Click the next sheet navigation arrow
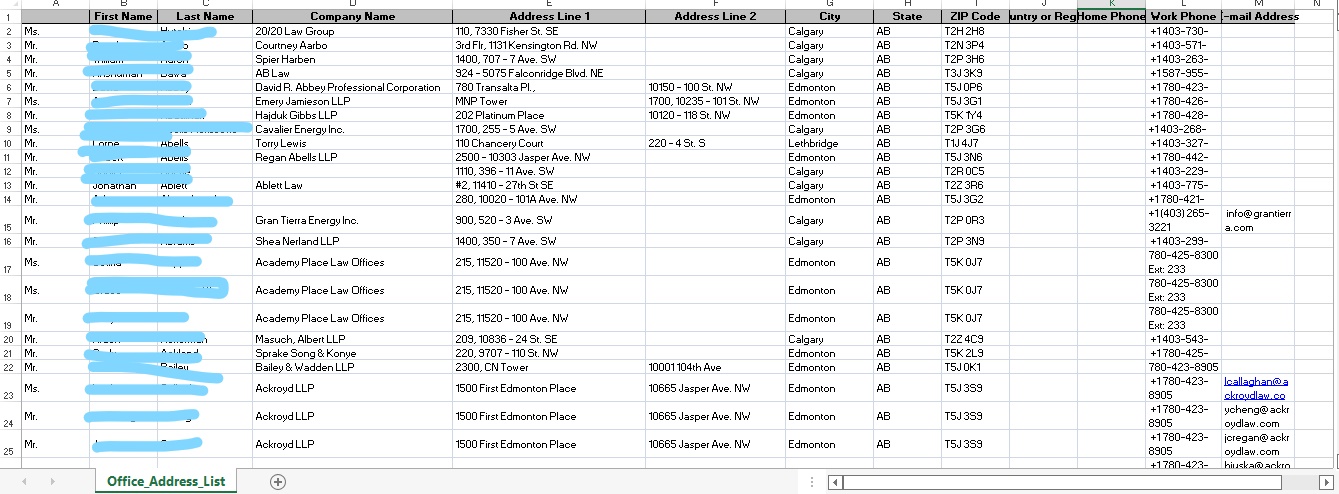1339x494 pixels. pos(52,482)
